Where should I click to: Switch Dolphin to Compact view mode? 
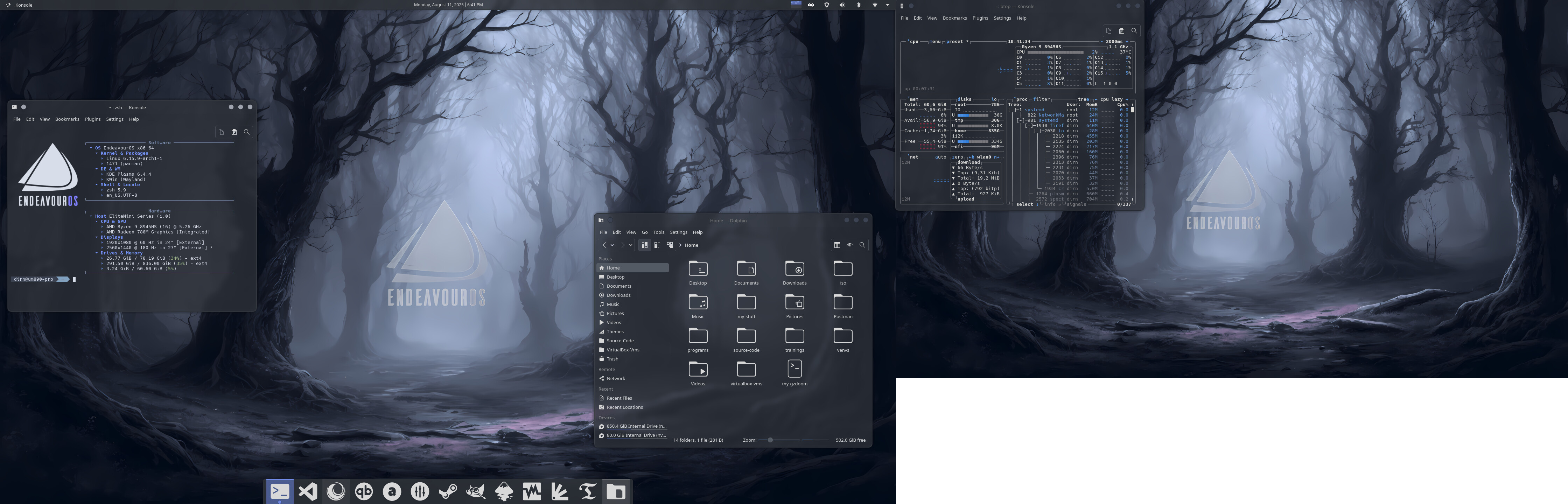[x=657, y=245]
